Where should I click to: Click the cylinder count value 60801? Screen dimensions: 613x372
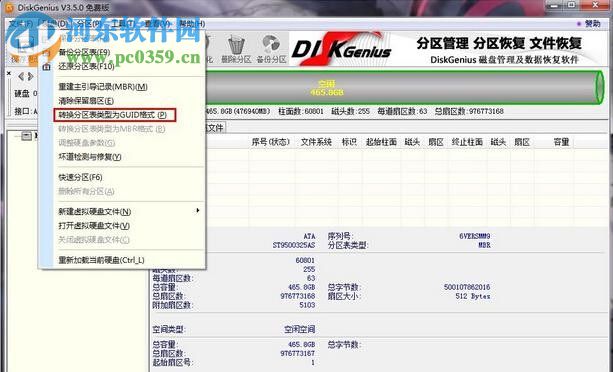[305, 260]
